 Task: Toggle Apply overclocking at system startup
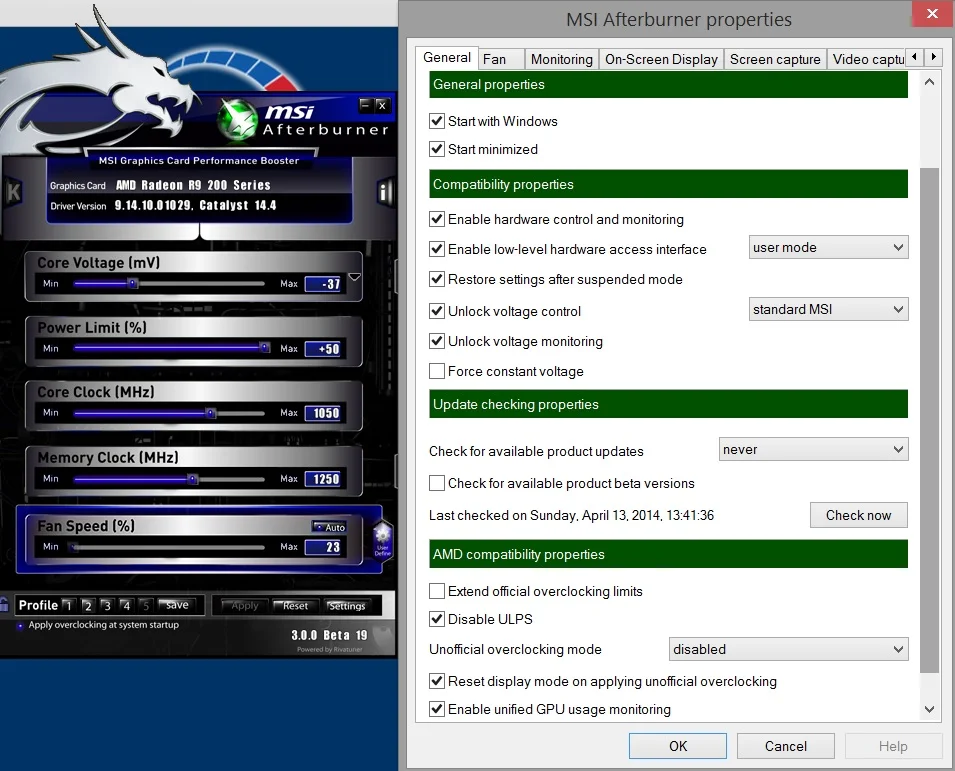pyautogui.click(x=20, y=625)
